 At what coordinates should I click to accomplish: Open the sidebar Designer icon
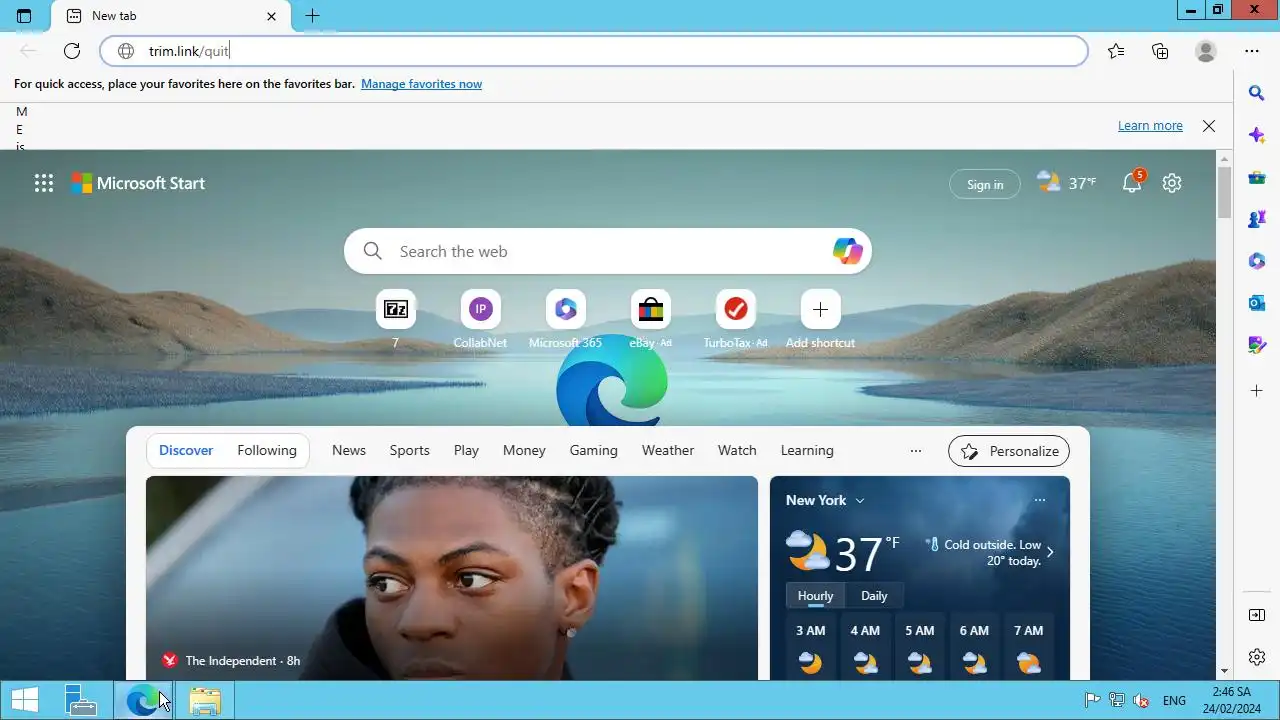1257,345
